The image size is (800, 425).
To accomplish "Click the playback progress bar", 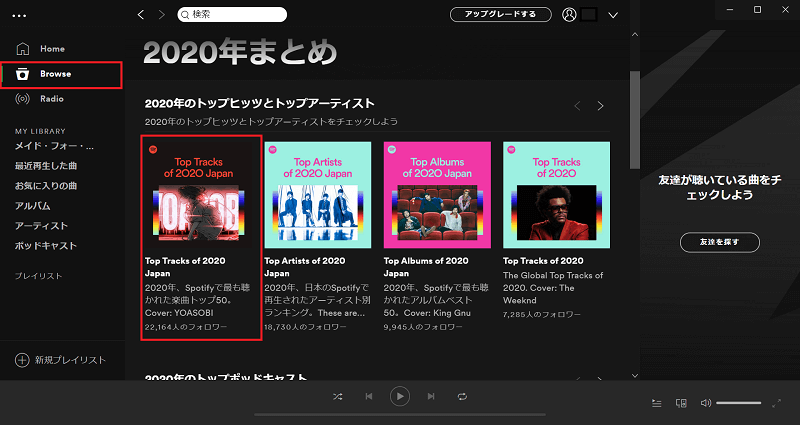I will click(400, 415).
